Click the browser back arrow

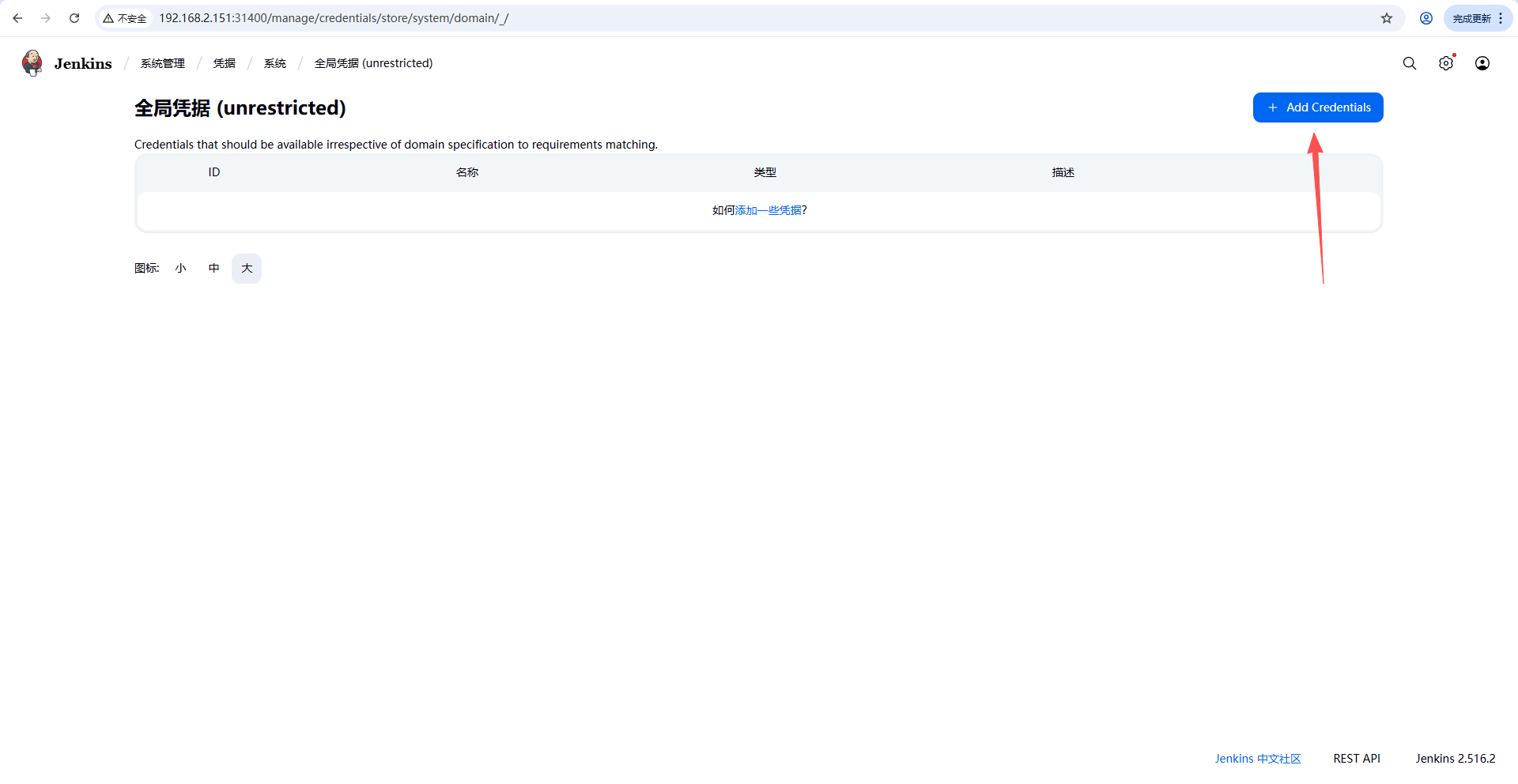17,18
